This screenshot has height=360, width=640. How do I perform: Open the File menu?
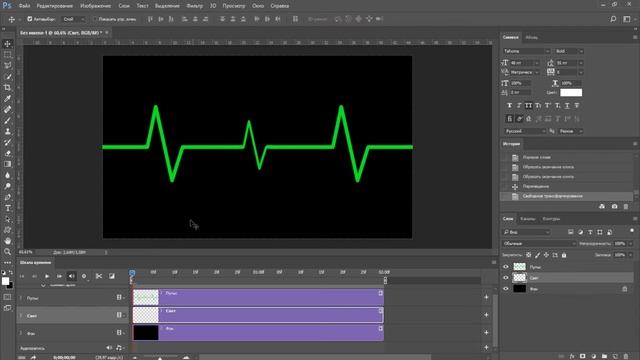click(24, 6)
